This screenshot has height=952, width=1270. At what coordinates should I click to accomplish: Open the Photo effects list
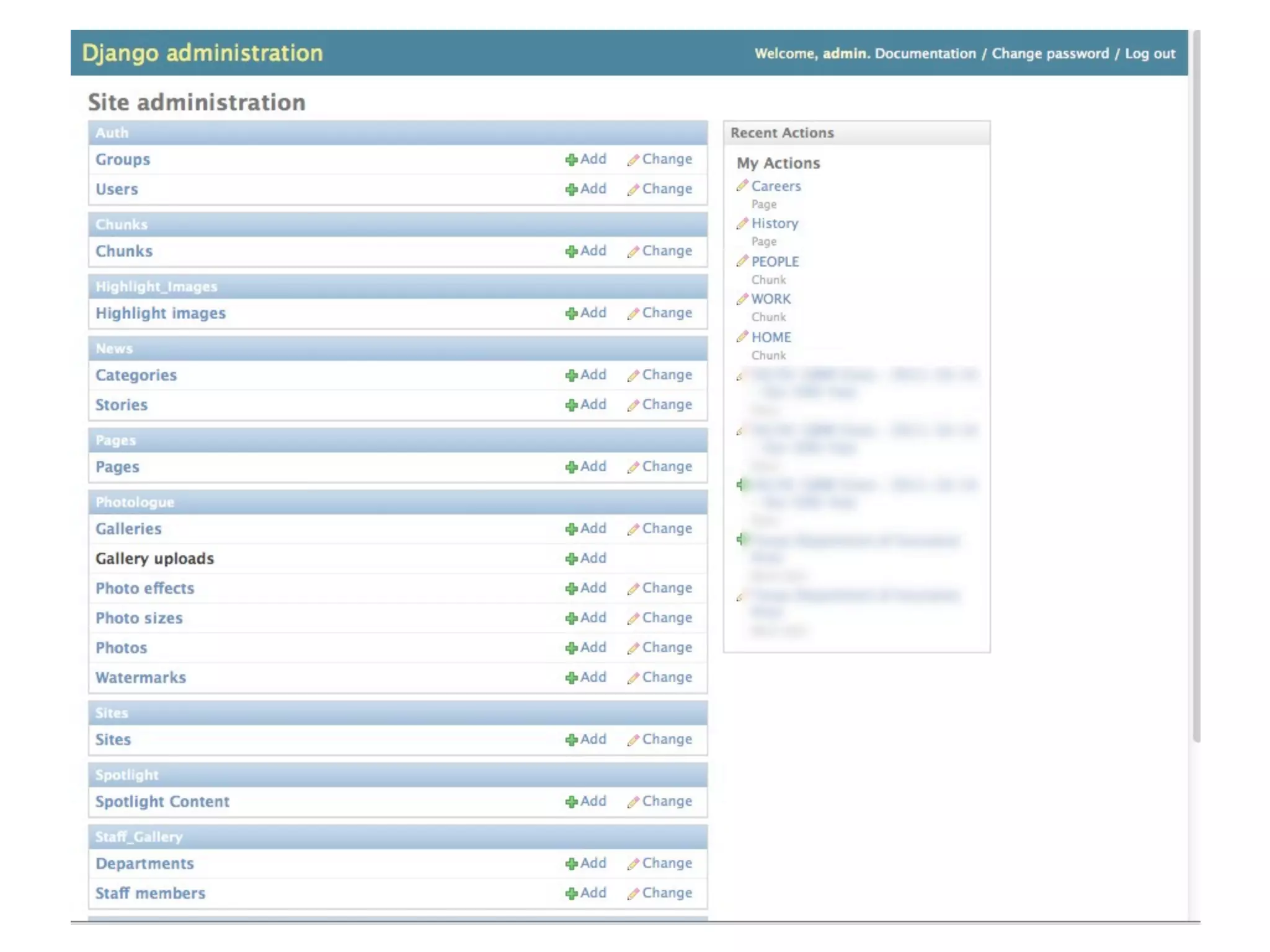point(144,589)
